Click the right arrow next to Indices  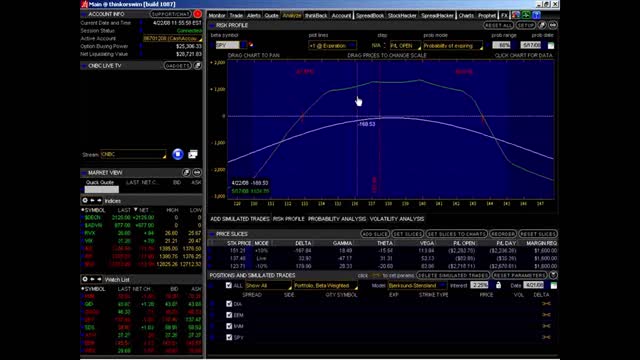tap(99, 200)
